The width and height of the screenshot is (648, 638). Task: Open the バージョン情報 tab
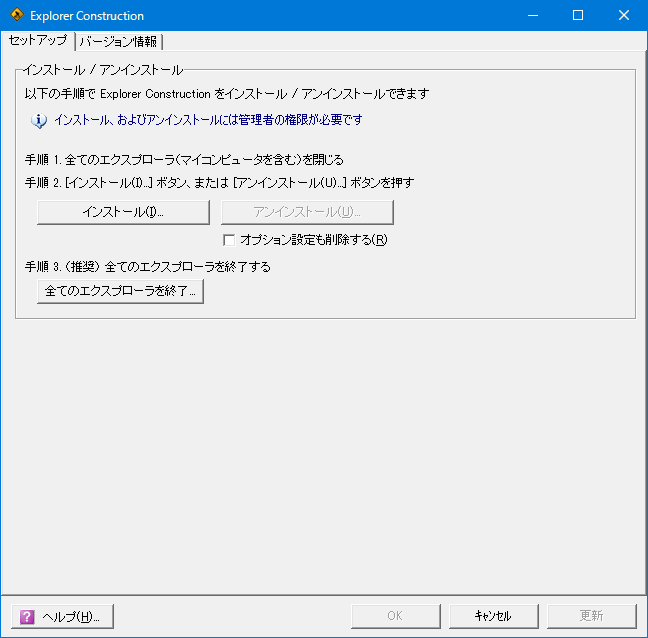(119, 41)
